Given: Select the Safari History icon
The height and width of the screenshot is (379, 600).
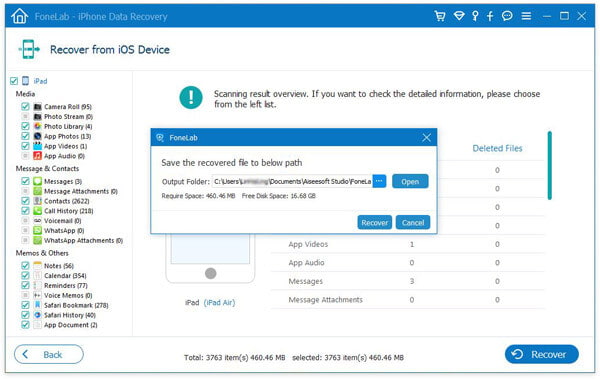Looking at the screenshot, I should pos(37,315).
